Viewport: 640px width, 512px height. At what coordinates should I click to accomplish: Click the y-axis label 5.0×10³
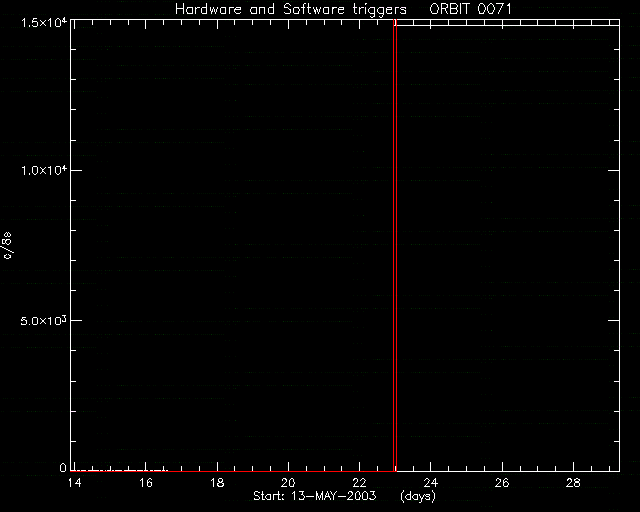tap(44, 320)
